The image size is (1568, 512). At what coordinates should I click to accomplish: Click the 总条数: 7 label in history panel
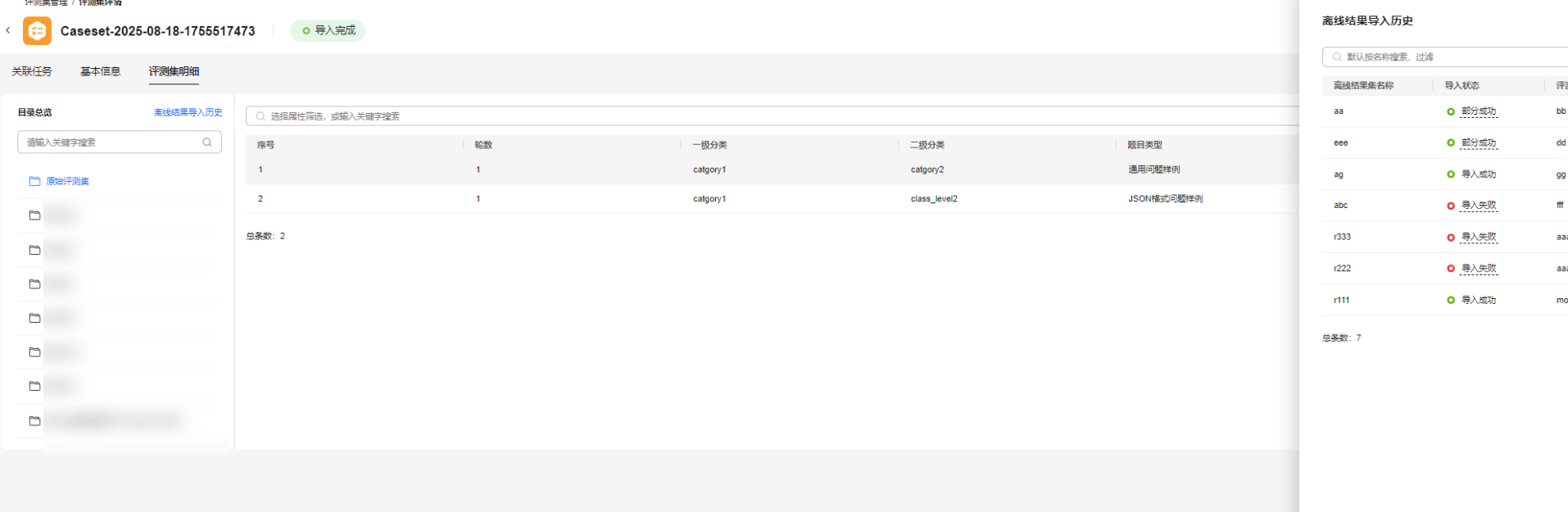click(1341, 338)
